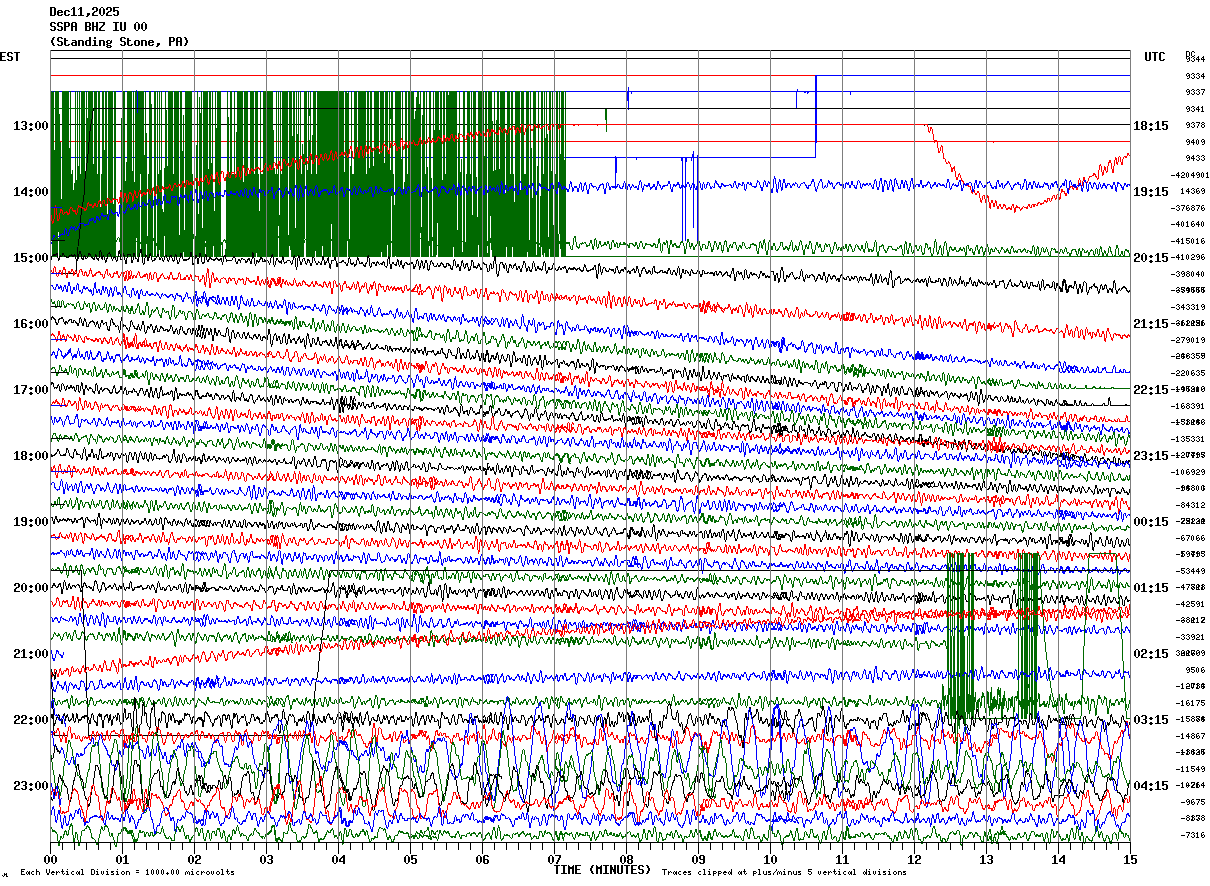Click the Each Vertical Division scale note

(127, 873)
